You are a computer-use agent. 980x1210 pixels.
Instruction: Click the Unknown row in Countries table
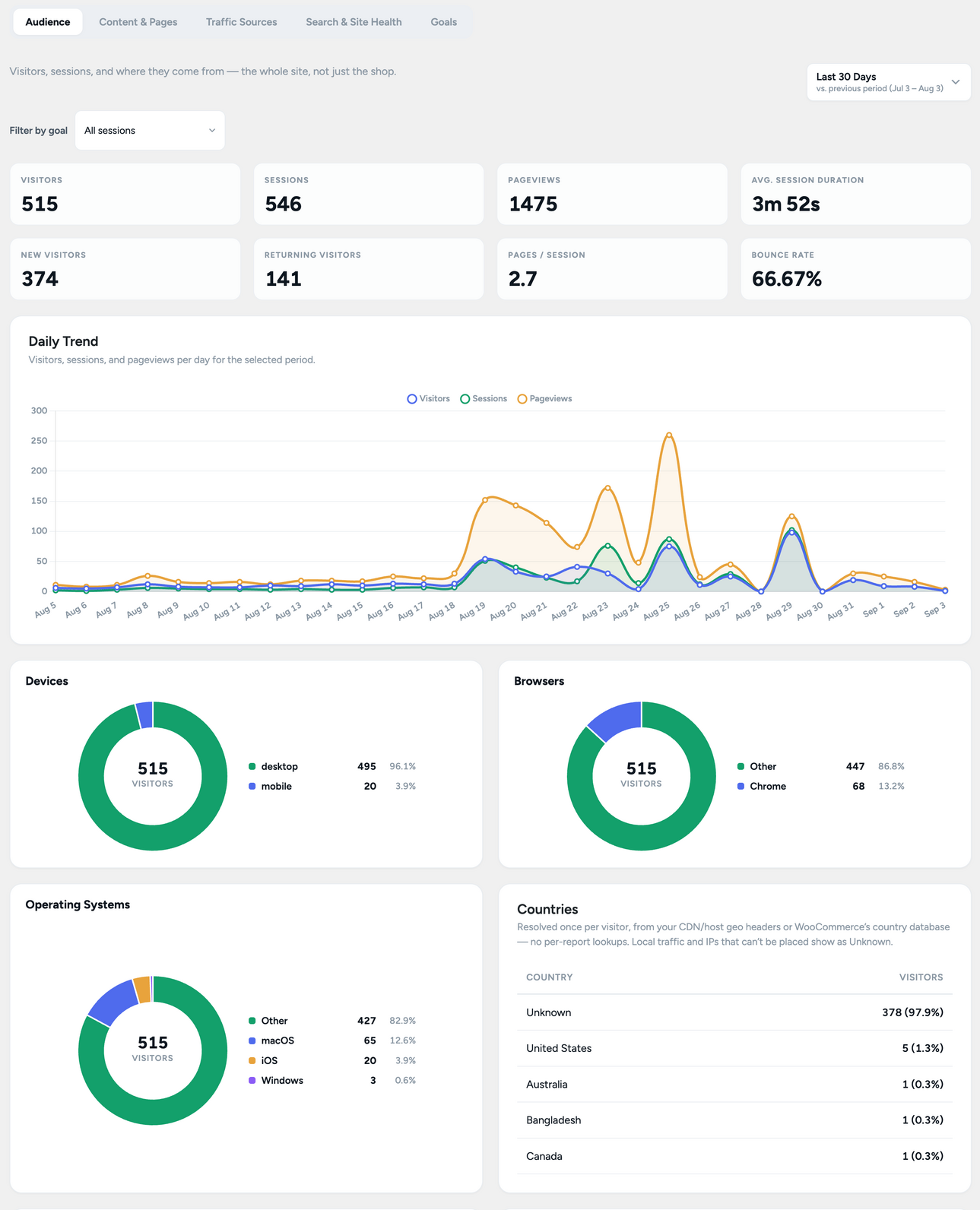(x=734, y=1012)
